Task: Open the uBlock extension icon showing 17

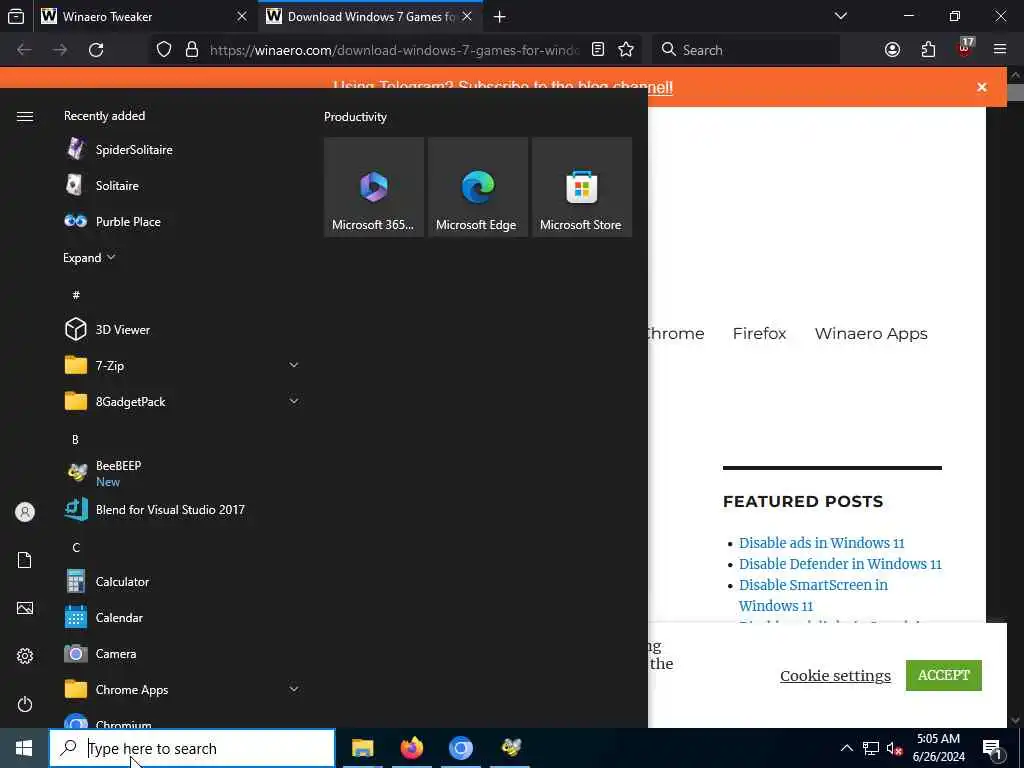Action: coord(965,48)
